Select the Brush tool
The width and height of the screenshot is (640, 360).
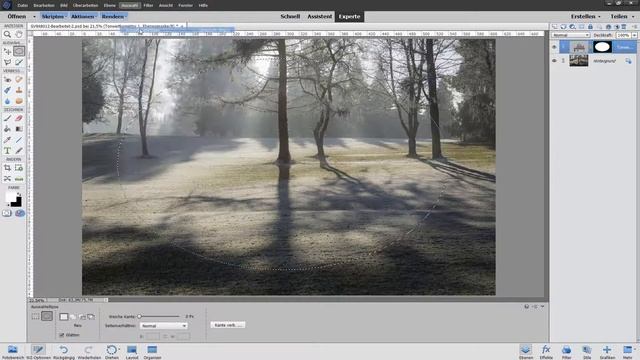pos(7,118)
